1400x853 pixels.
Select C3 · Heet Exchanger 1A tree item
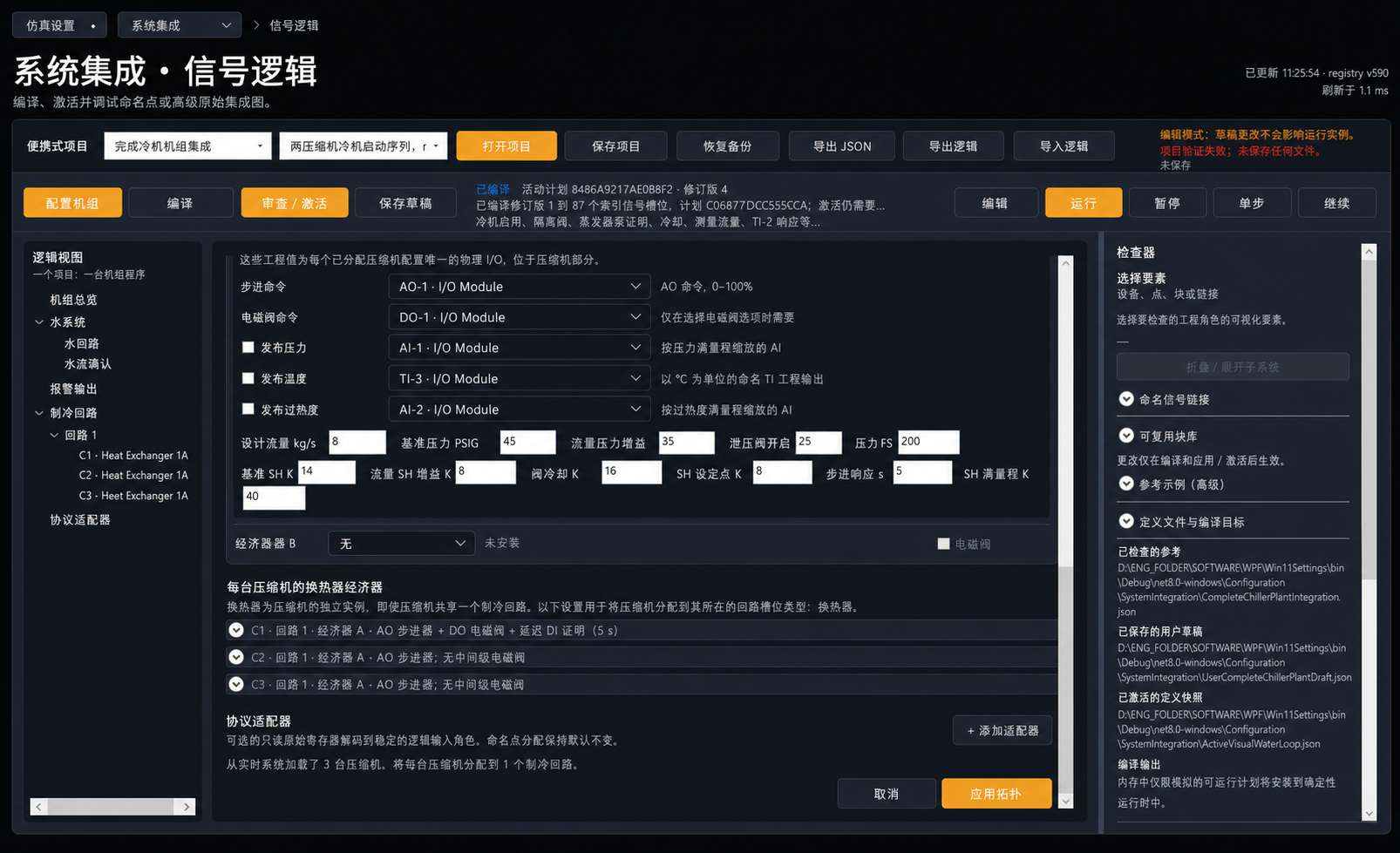click(133, 496)
